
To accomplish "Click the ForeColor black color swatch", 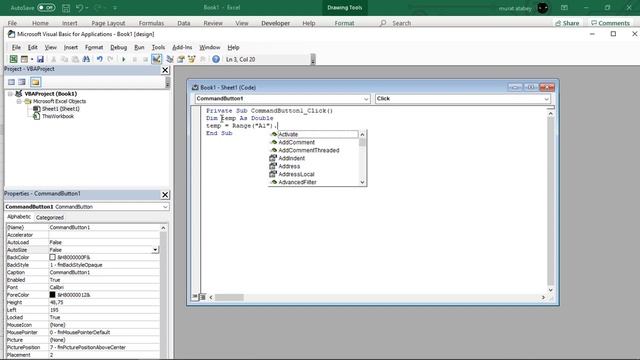I will point(52,295).
